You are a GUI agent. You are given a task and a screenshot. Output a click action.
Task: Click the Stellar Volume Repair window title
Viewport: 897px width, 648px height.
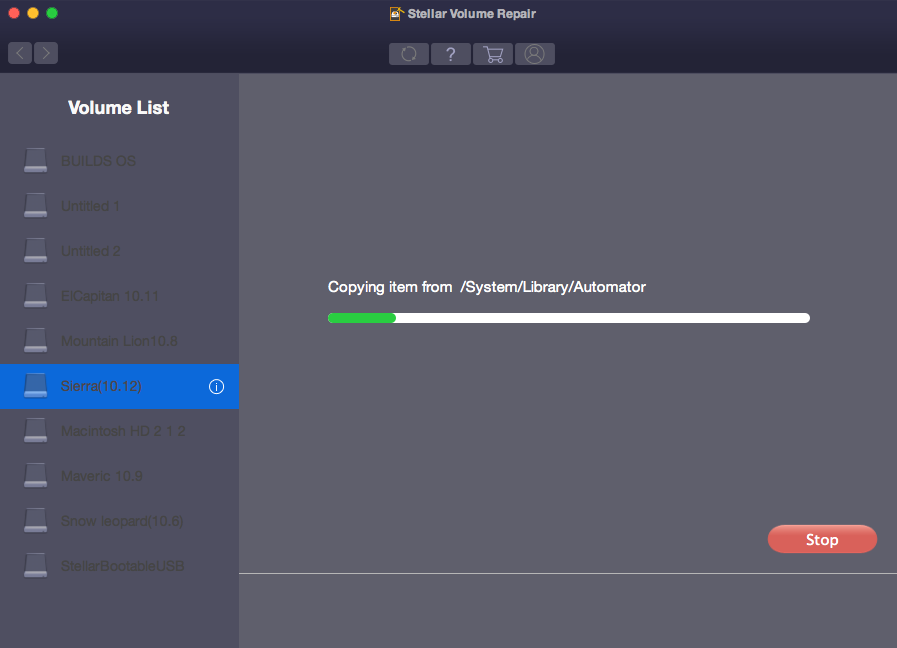(x=471, y=14)
